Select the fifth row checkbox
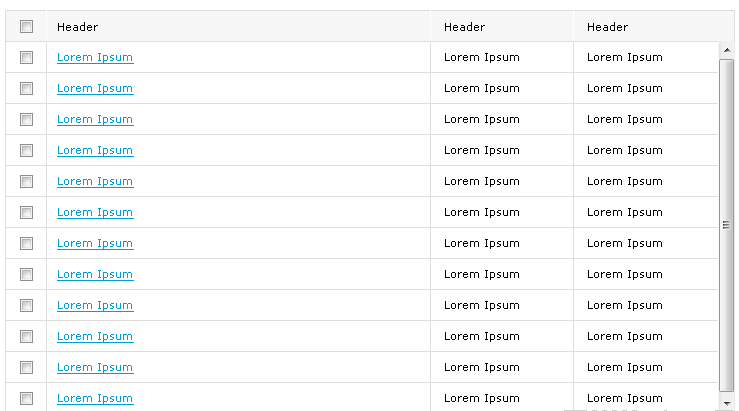This screenshot has width=739, height=411. pos(26,181)
